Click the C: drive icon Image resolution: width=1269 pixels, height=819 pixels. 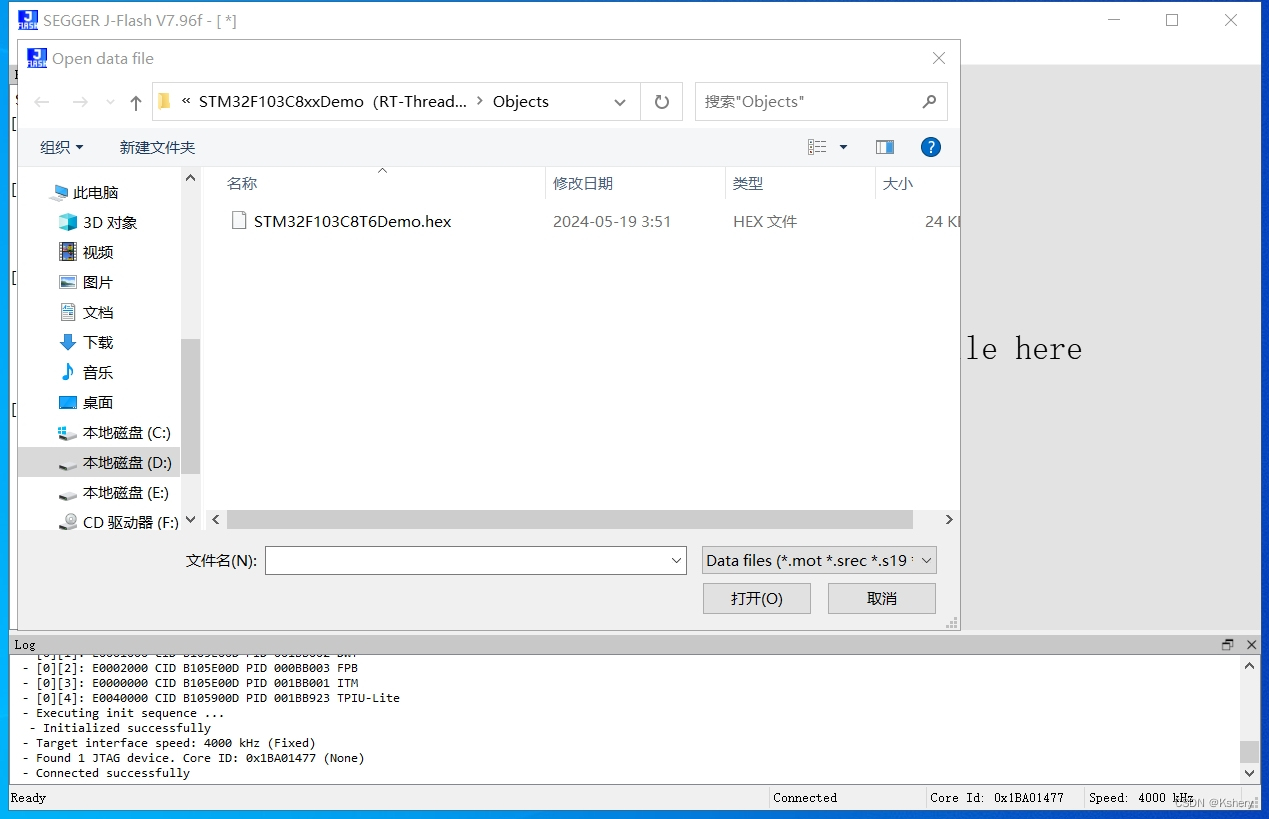[68, 432]
